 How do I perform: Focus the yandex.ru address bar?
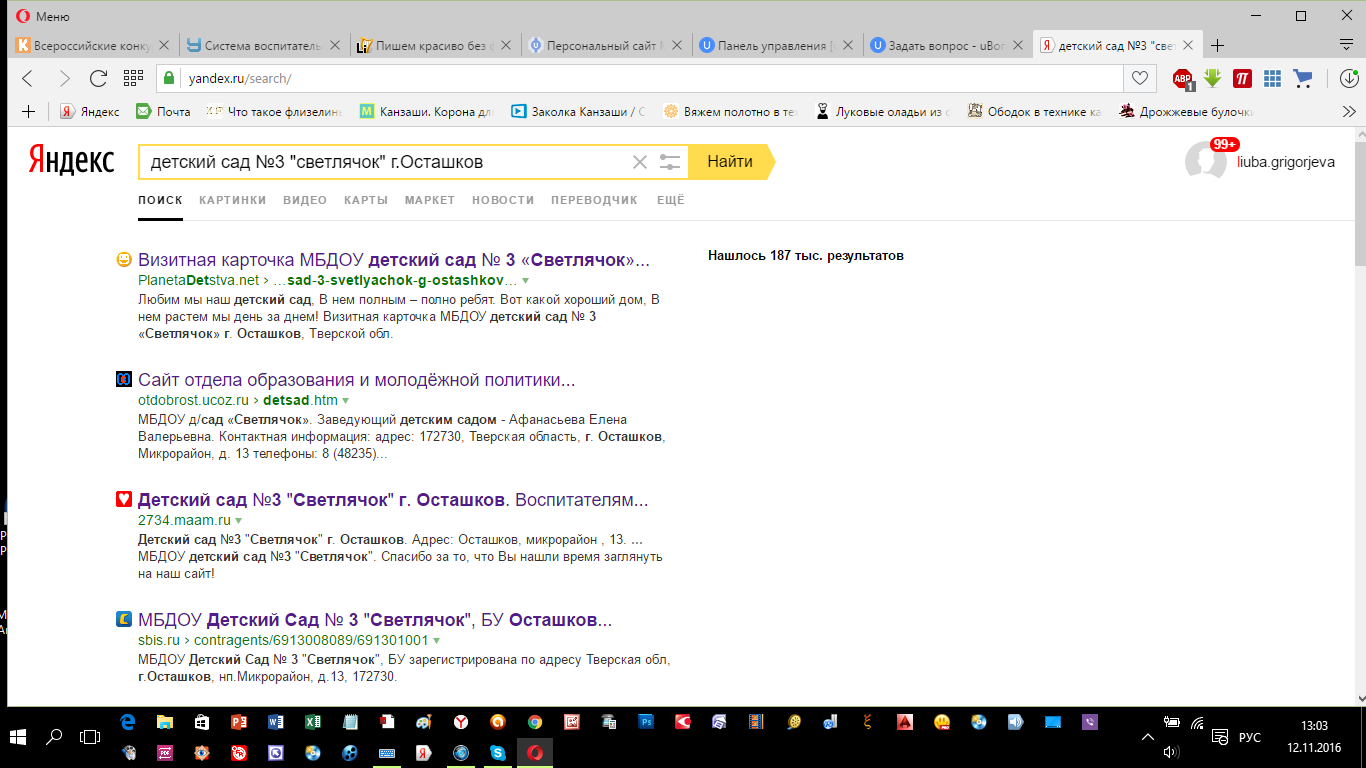click(x=640, y=78)
